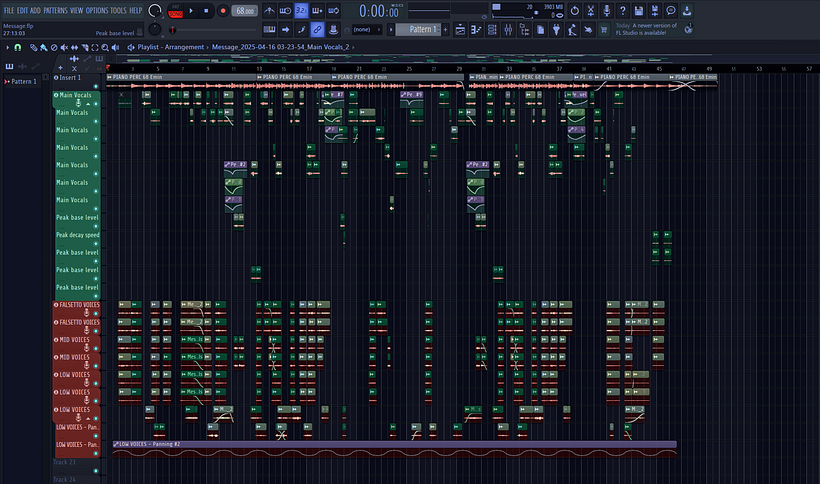Toggle the magnet snap icon in playlist toolbar
Viewport: 820px width, 484px height.
pos(18,47)
